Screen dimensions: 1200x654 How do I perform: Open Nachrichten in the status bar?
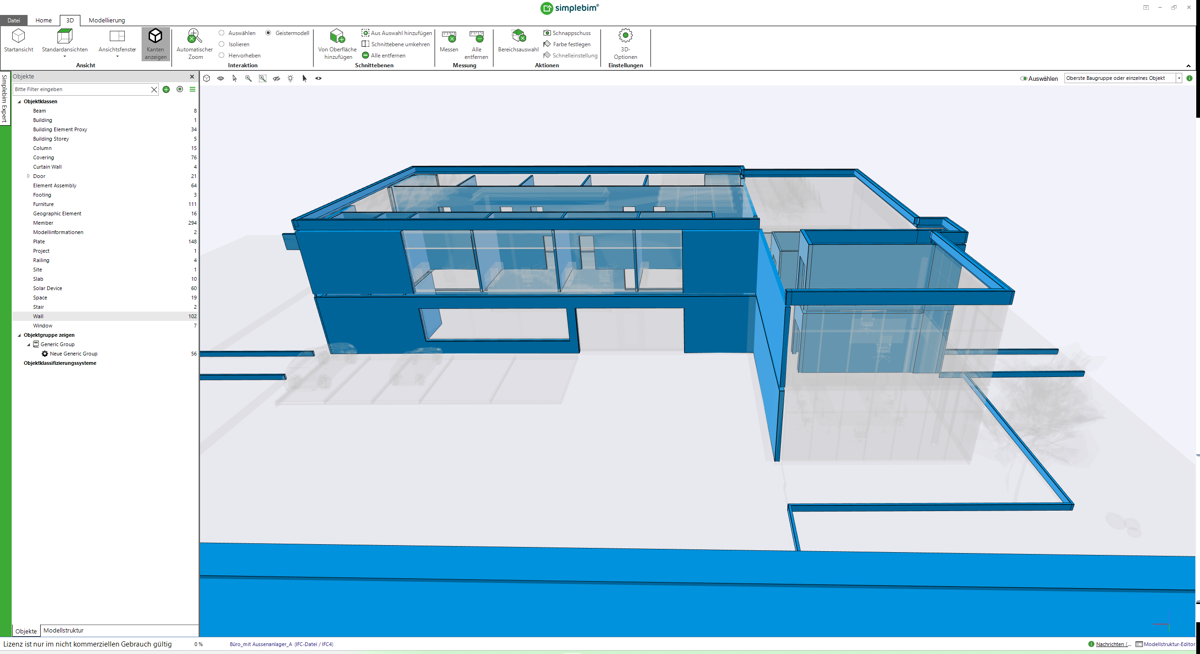pos(1111,644)
